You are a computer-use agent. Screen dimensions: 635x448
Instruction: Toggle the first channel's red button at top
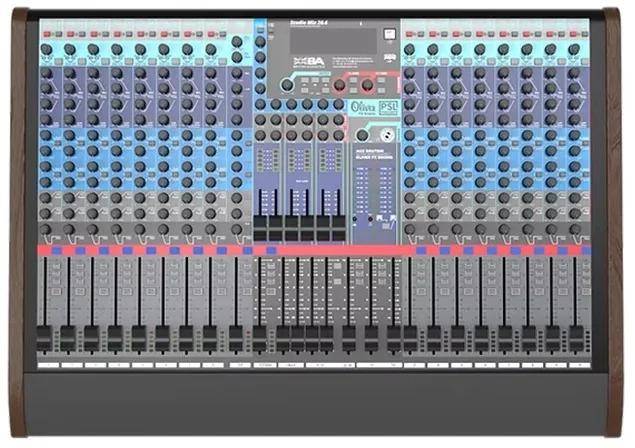click(x=47, y=34)
